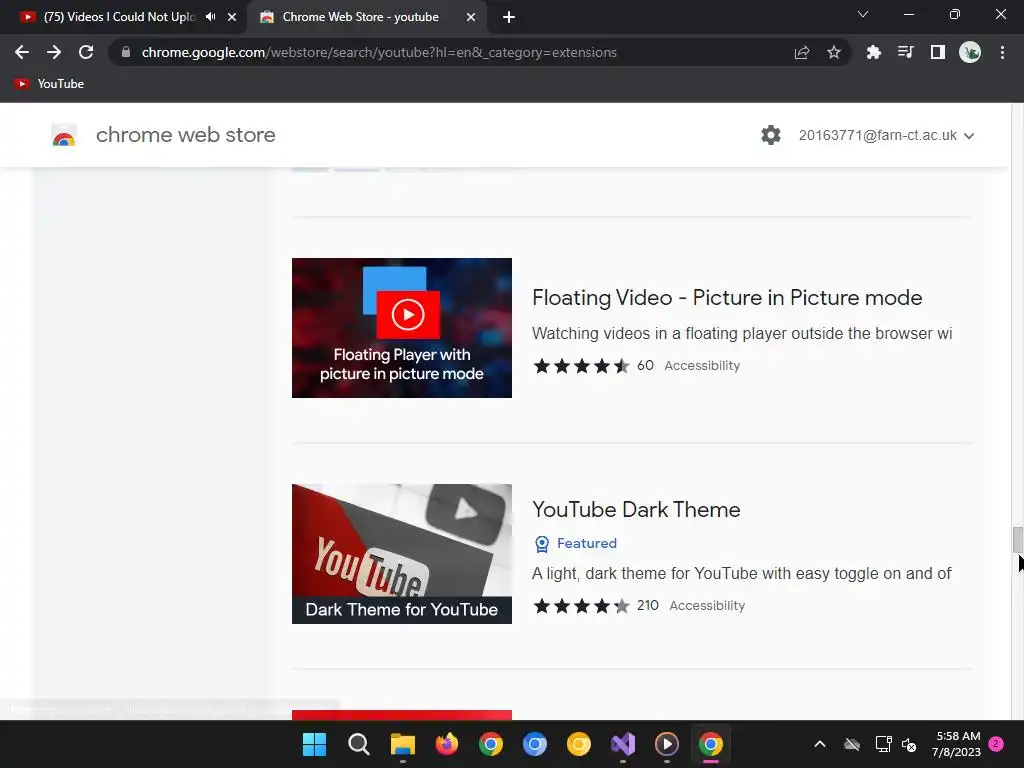Viewport: 1024px width, 768px height.
Task: Open the notification center badge
Action: point(996,744)
